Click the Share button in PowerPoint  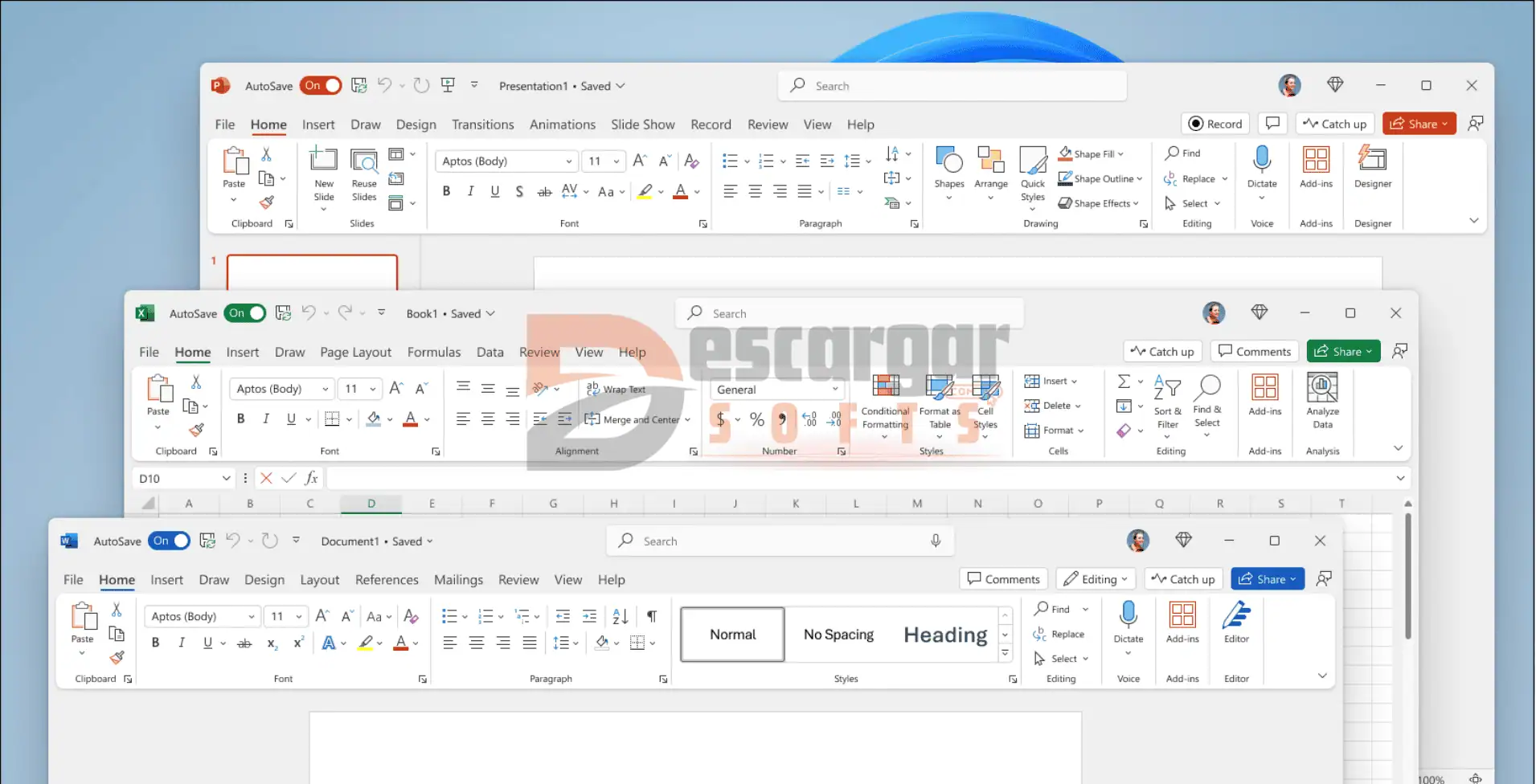pyautogui.click(x=1419, y=124)
